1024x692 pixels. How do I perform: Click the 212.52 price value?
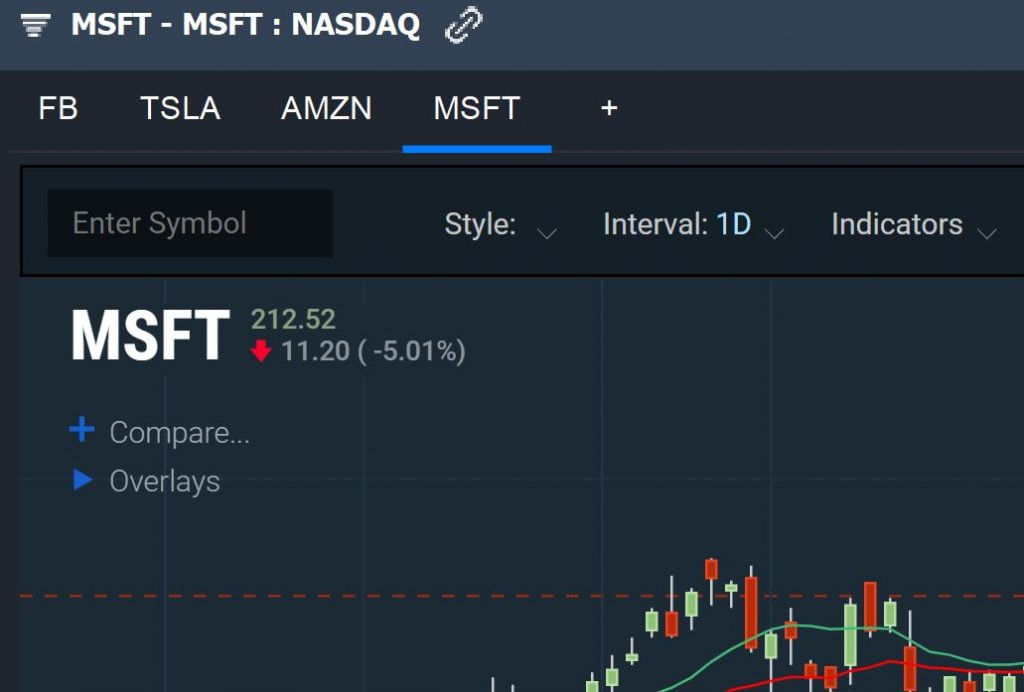(x=293, y=319)
